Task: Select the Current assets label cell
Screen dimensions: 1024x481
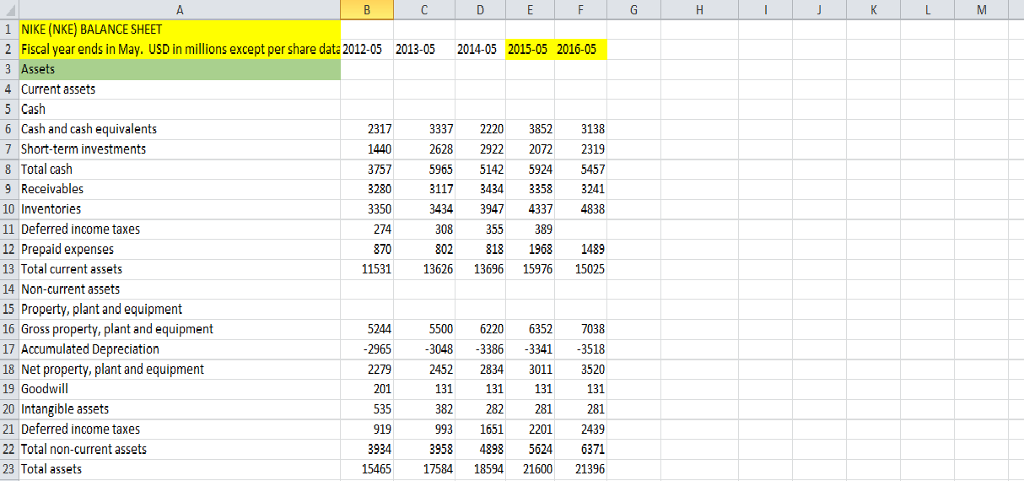Action: tap(180, 89)
